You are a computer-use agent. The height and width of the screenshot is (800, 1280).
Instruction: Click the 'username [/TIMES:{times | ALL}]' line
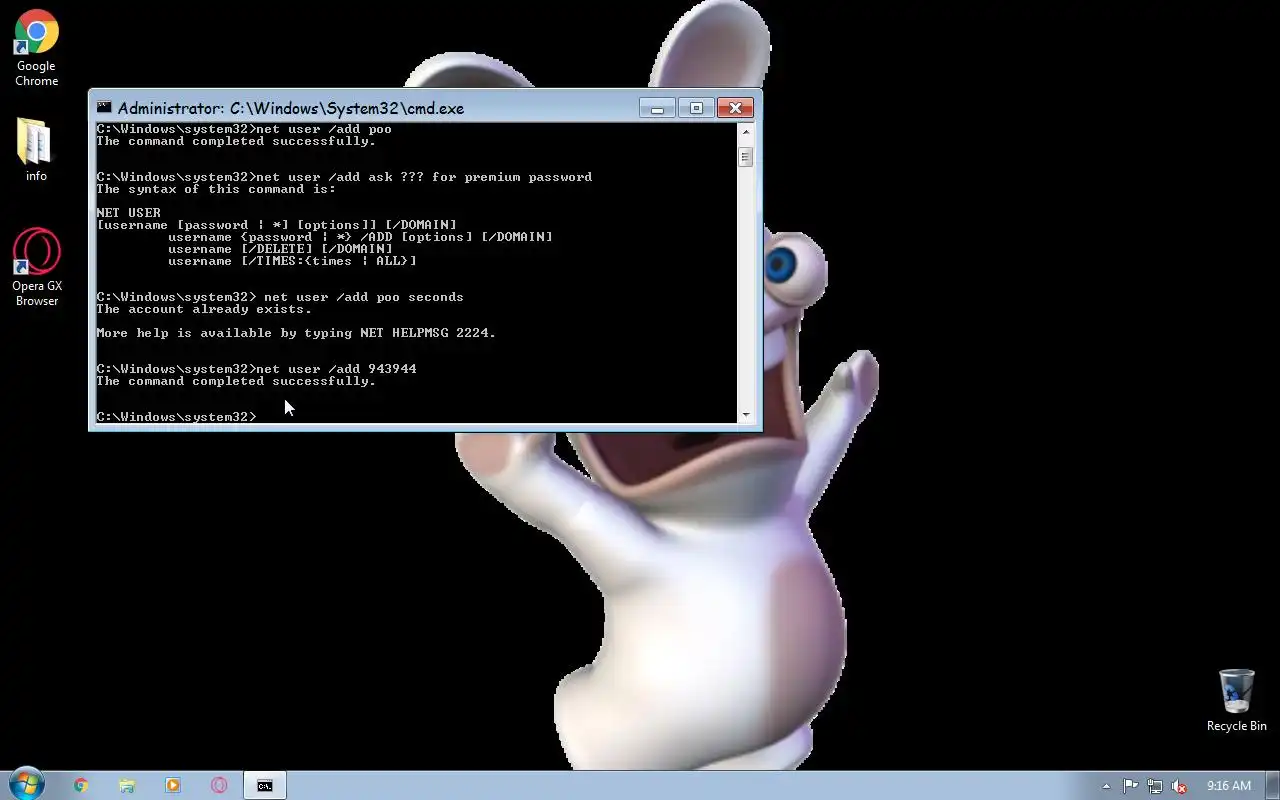[292, 261]
